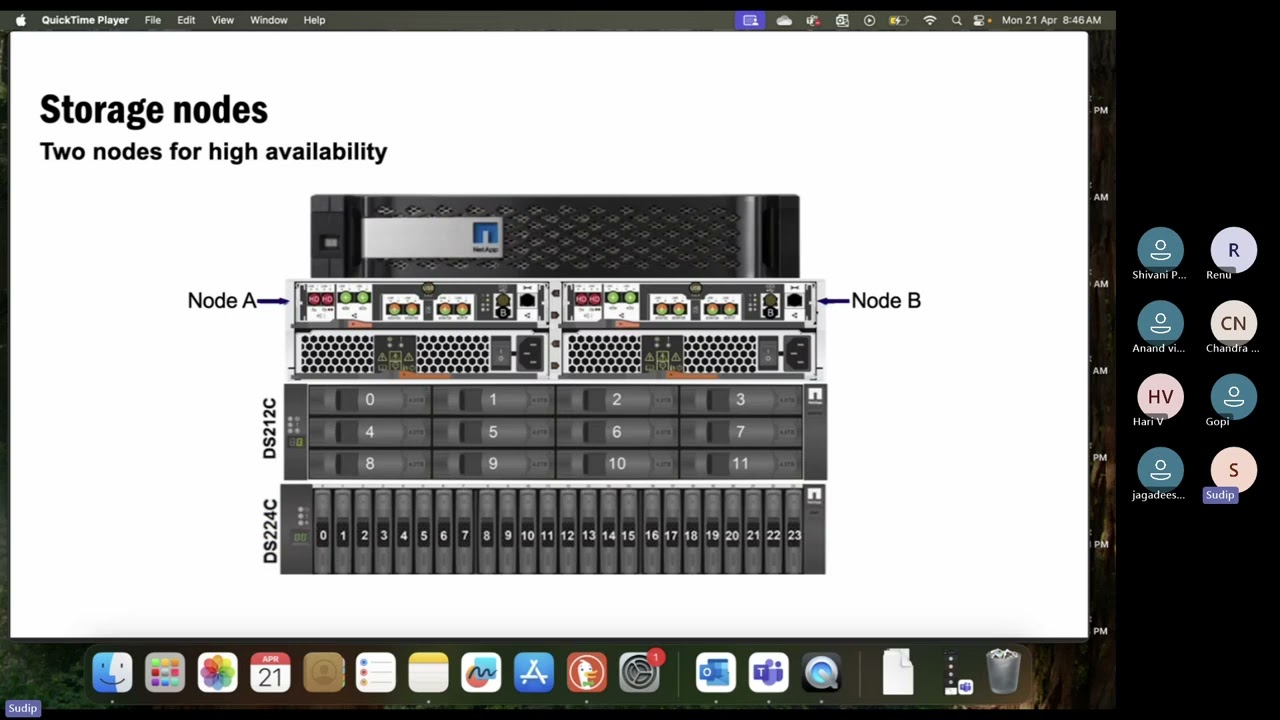This screenshot has width=1280, height=720.
Task: Open Photos from the Dock
Action: [x=217, y=672]
